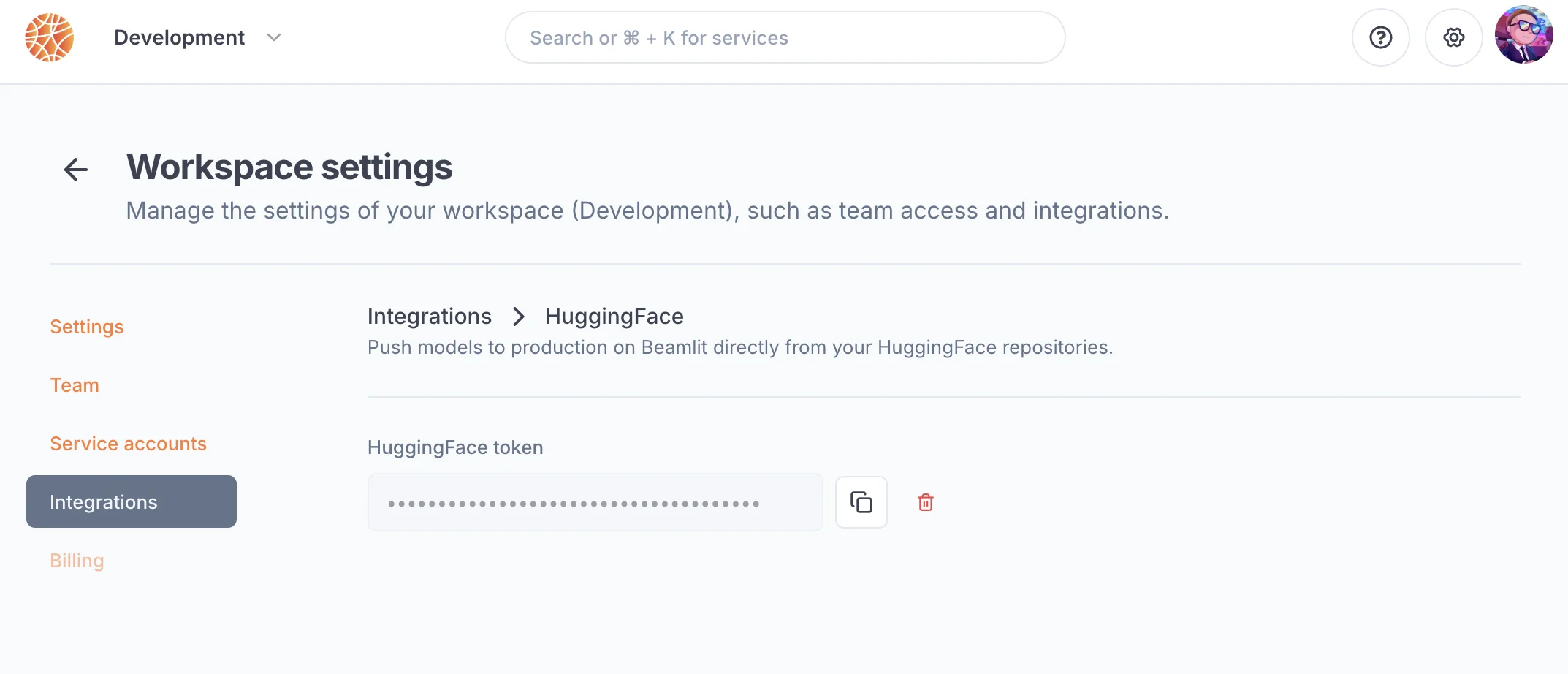Select Team in the sidebar
1568x674 pixels.
(74, 385)
